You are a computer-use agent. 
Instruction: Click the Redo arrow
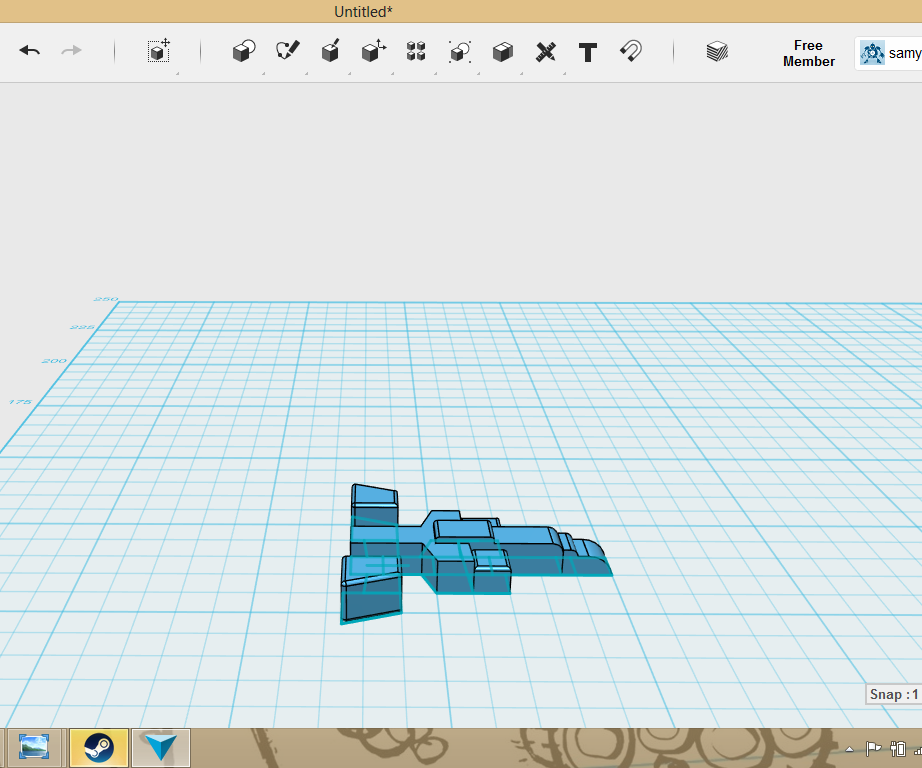pos(71,51)
